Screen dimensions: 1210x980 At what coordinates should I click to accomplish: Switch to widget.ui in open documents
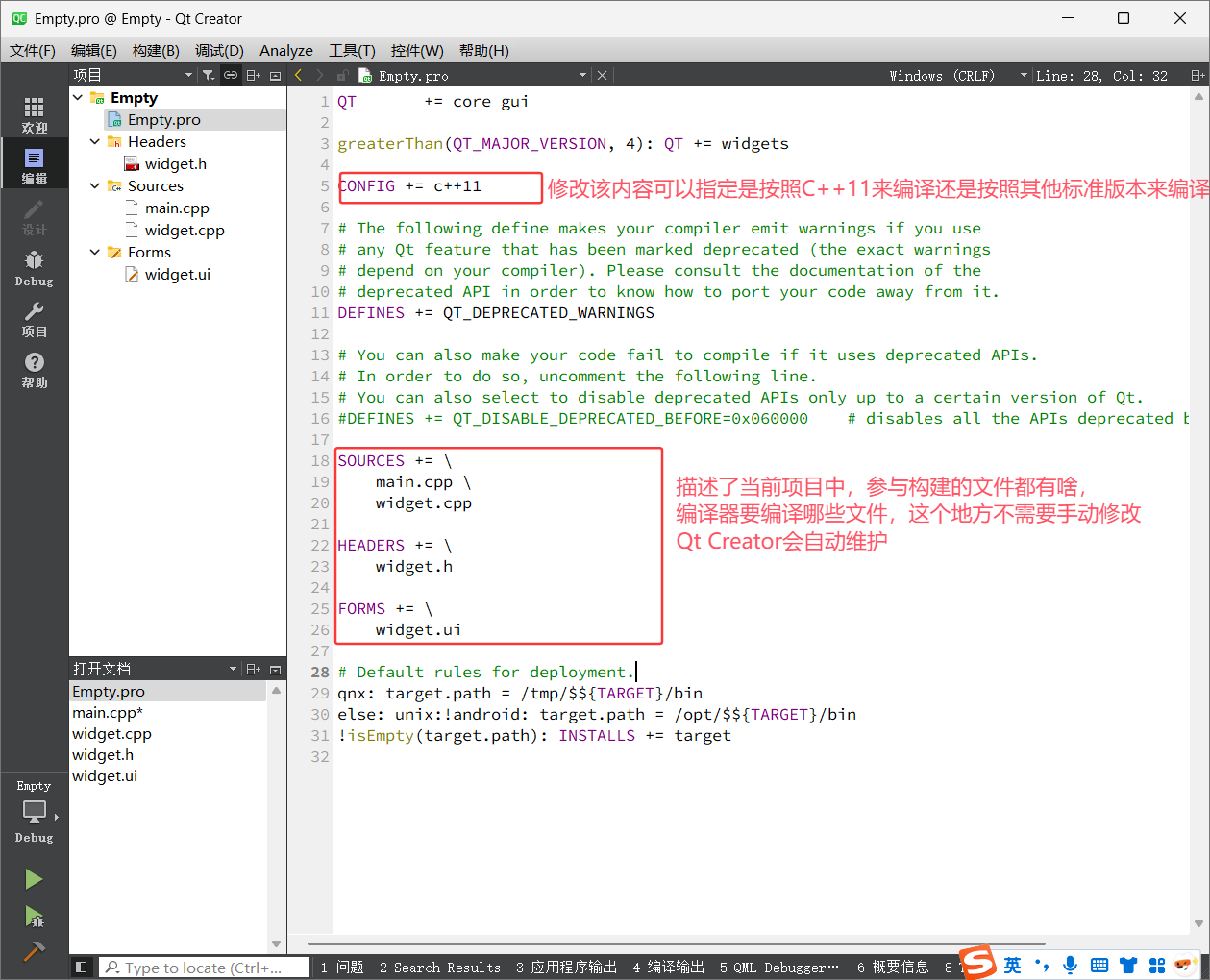click(105, 775)
